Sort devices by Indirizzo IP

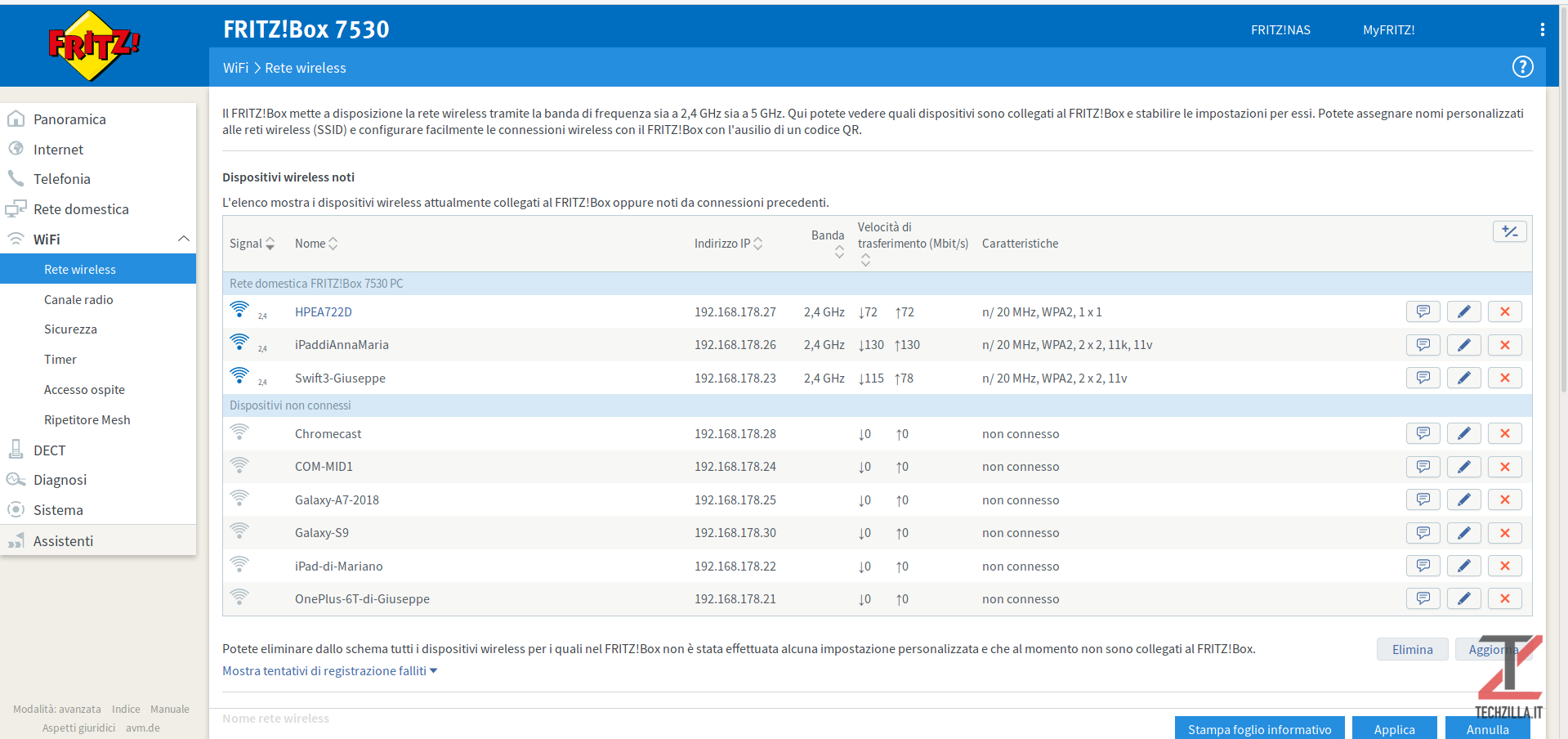pyautogui.click(x=728, y=244)
